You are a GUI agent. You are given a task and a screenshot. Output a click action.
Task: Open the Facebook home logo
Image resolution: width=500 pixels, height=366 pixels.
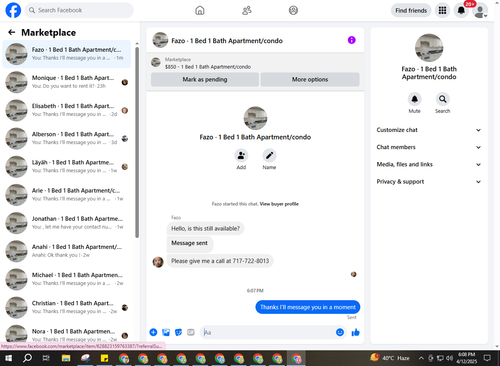(x=13, y=10)
